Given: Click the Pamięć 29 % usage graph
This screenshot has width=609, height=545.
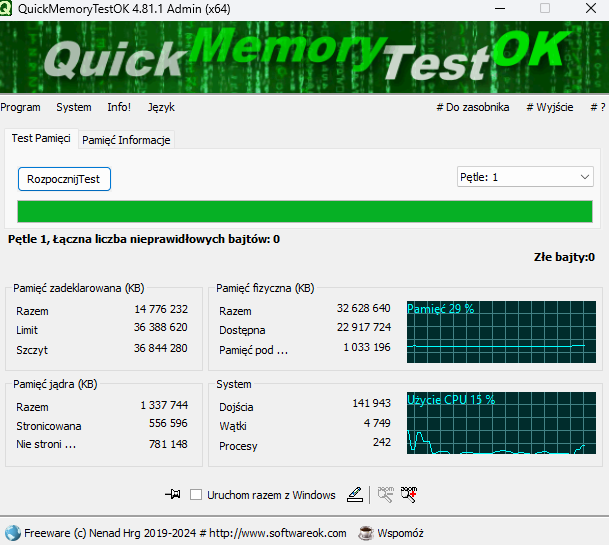Looking at the screenshot, I should point(501,332).
